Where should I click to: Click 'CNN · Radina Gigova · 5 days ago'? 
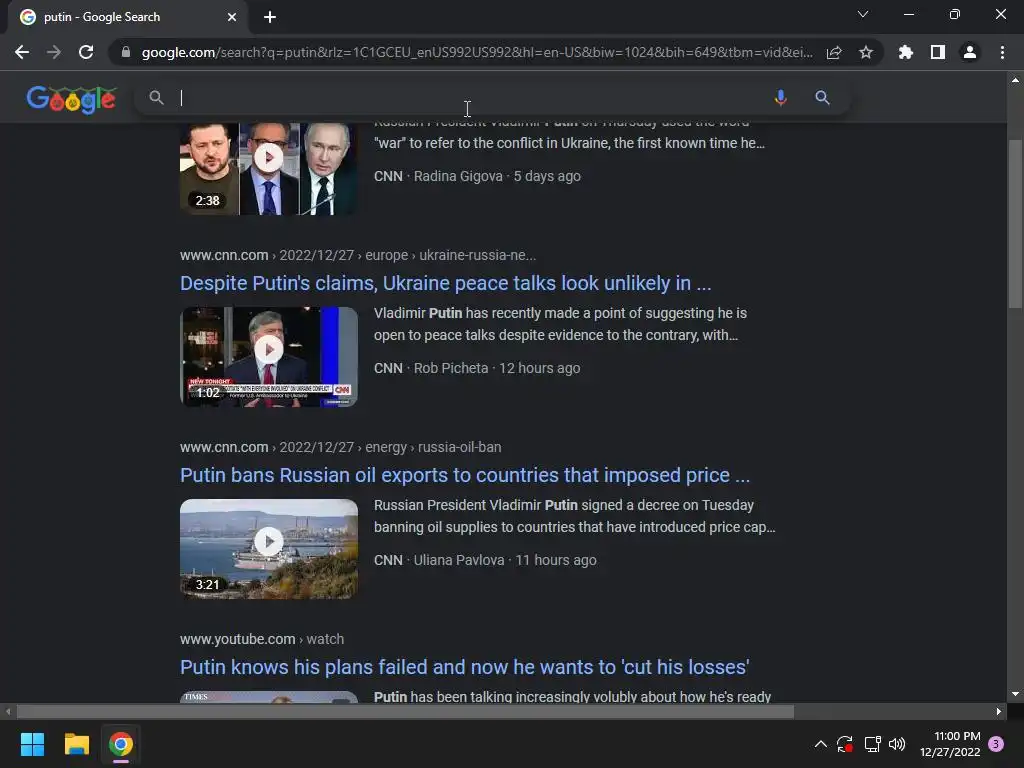[477, 176]
